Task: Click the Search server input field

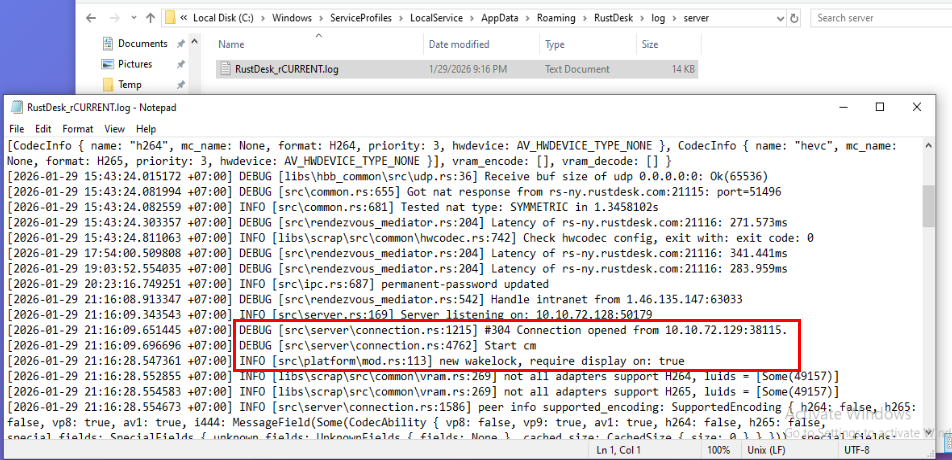Action: tap(880, 18)
